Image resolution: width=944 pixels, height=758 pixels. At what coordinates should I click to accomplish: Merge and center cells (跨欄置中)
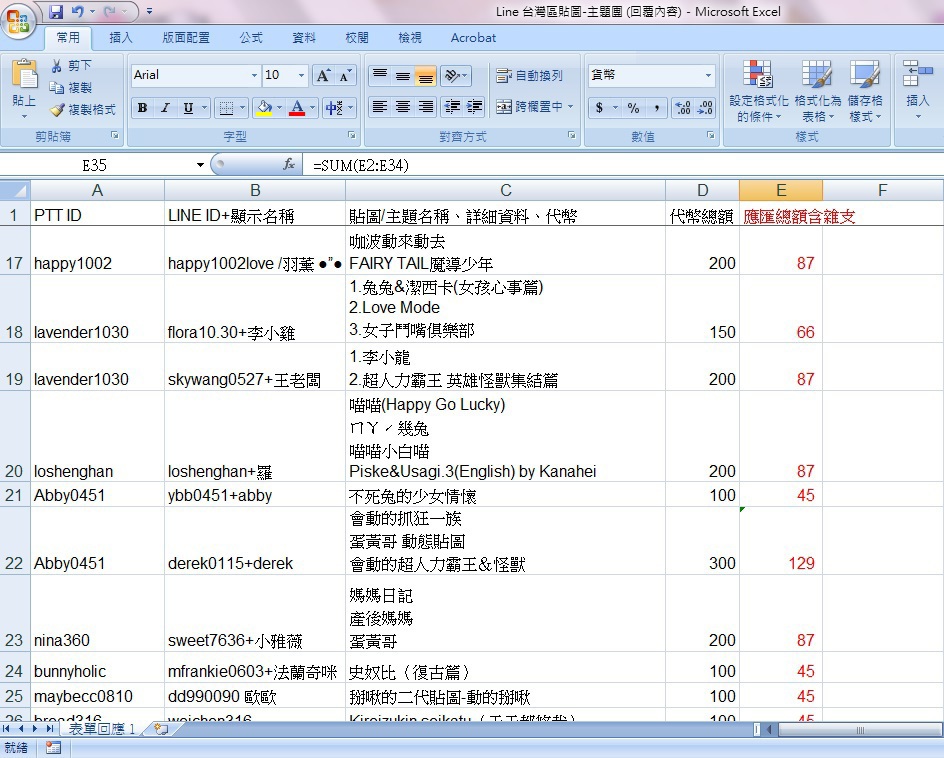pyautogui.click(x=529, y=107)
